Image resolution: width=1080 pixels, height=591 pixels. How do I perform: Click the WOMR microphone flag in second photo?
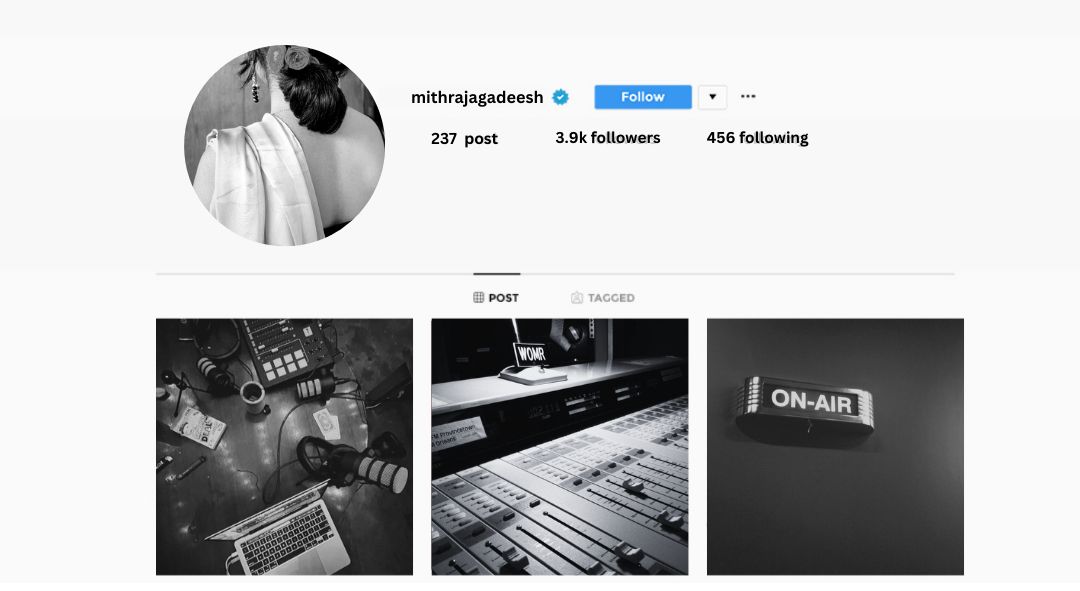point(531,354)
